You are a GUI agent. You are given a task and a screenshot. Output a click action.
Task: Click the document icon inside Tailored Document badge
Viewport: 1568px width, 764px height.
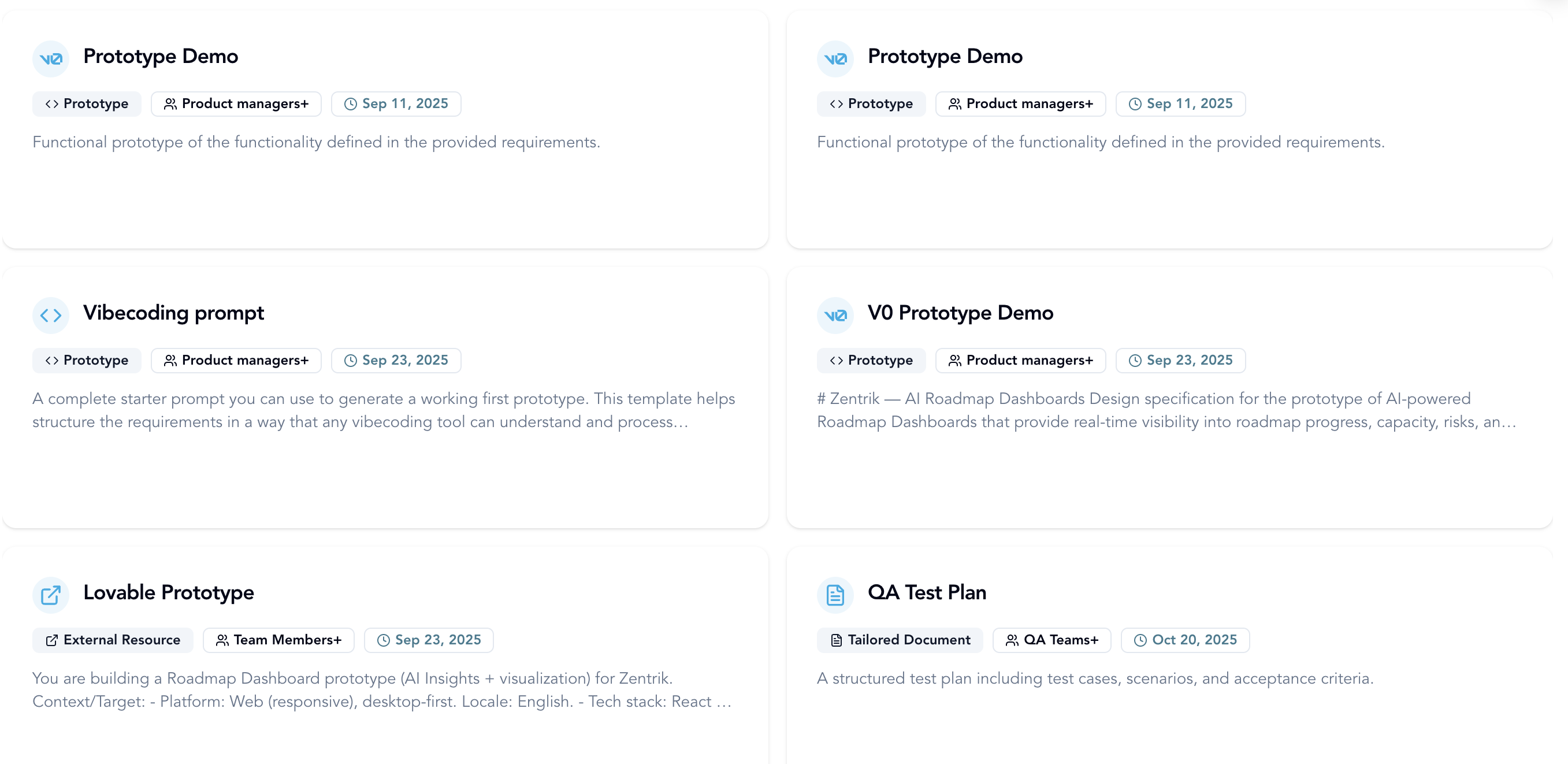[x=837, y=640]
